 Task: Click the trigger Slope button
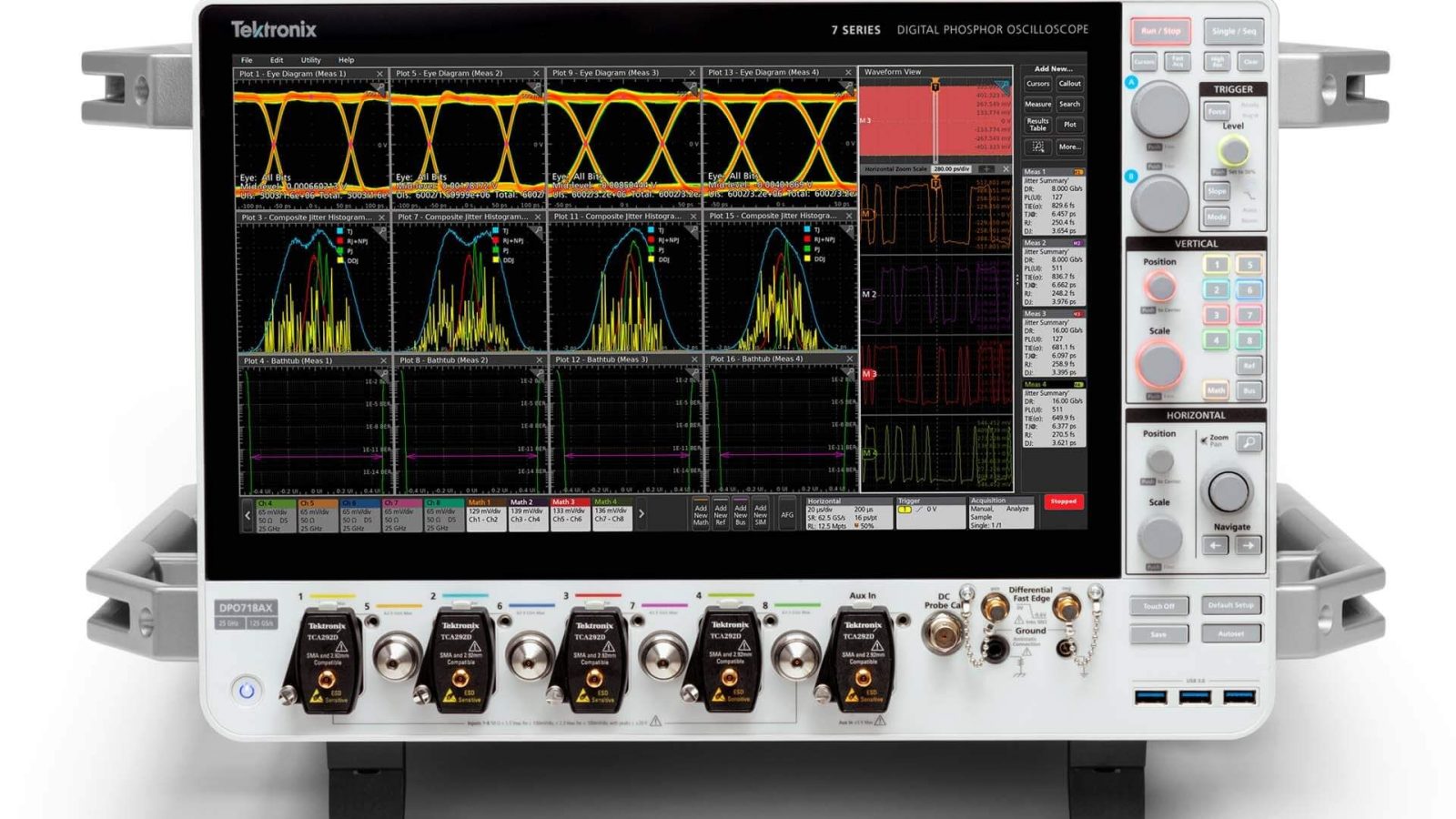tap(1217, 191)
